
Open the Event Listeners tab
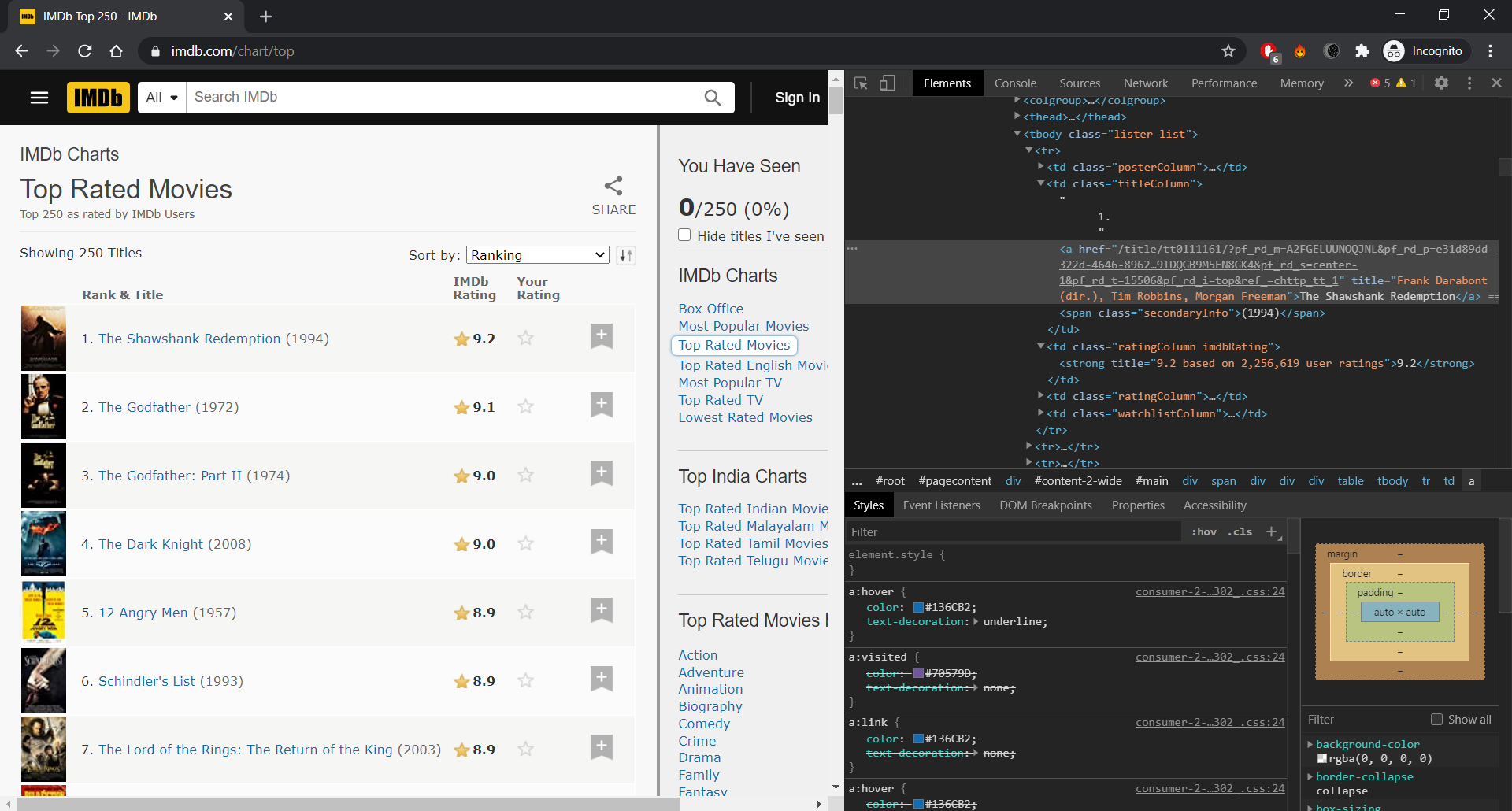tap(942, 505)
